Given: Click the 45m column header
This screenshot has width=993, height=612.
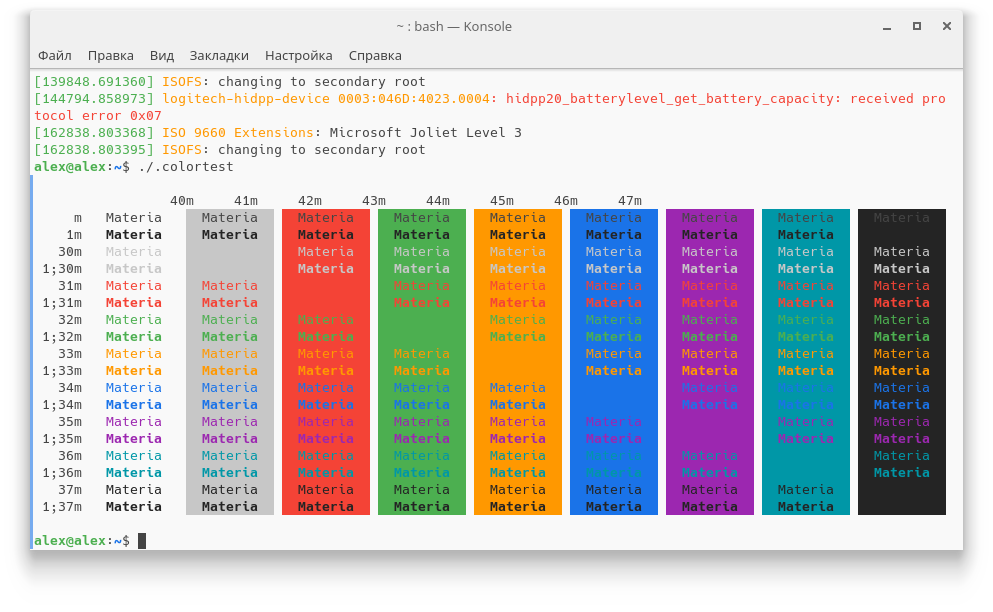Looking at the screenshot, I should [502, 201].
